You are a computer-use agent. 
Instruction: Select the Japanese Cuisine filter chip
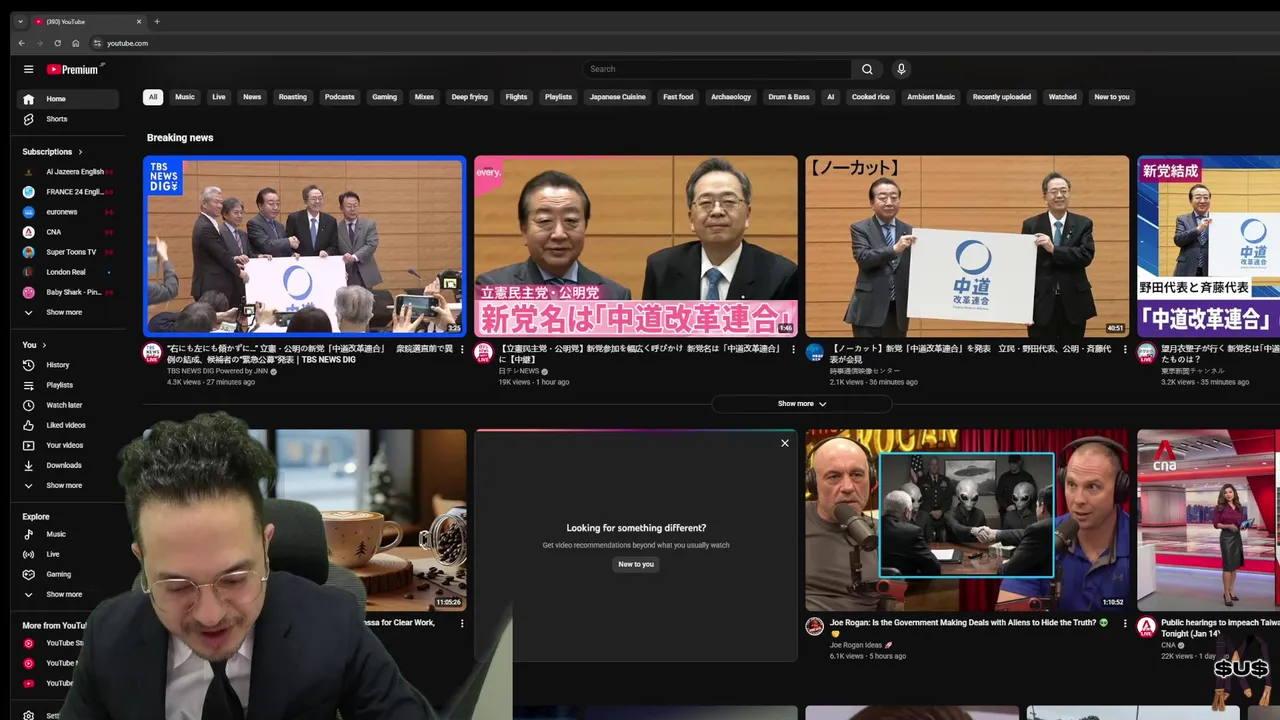coord(617,97)
